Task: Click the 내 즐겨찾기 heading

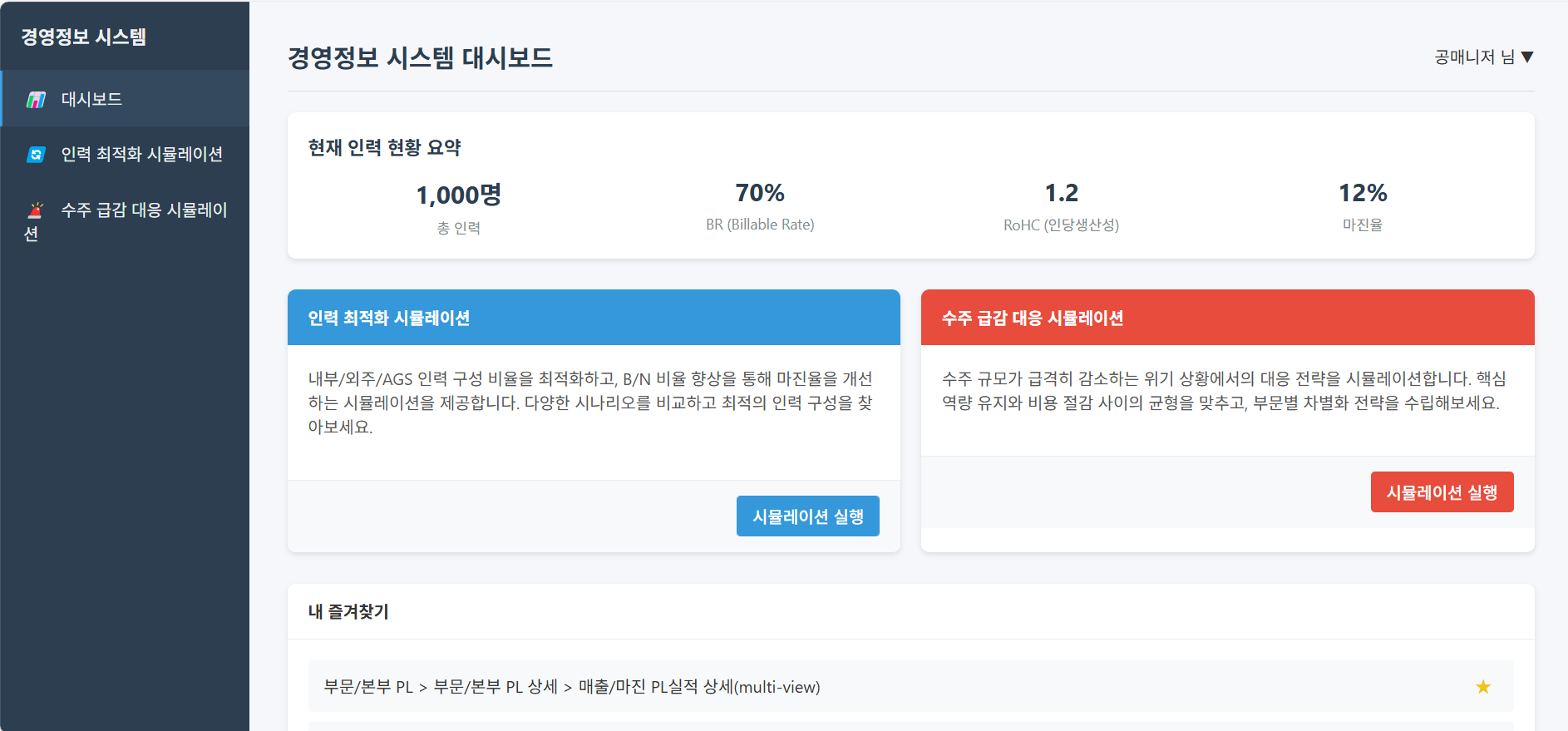Action: point(348,611)
